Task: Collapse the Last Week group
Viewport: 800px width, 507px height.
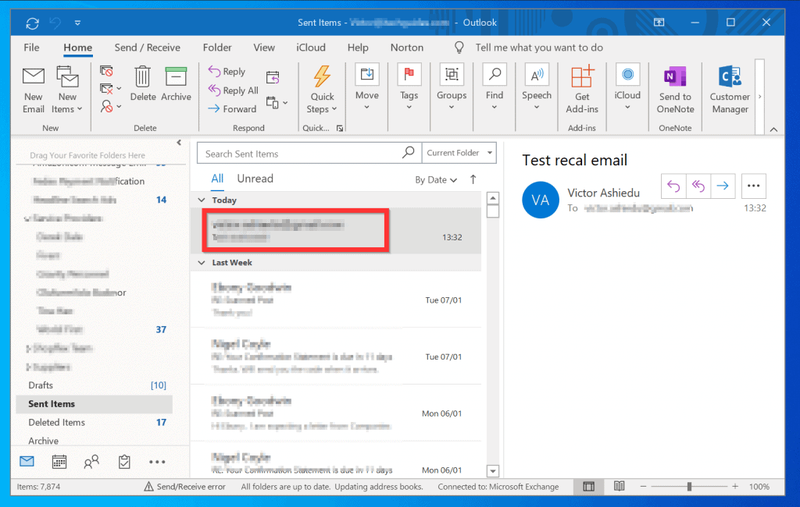Action: tap(202, 262)
